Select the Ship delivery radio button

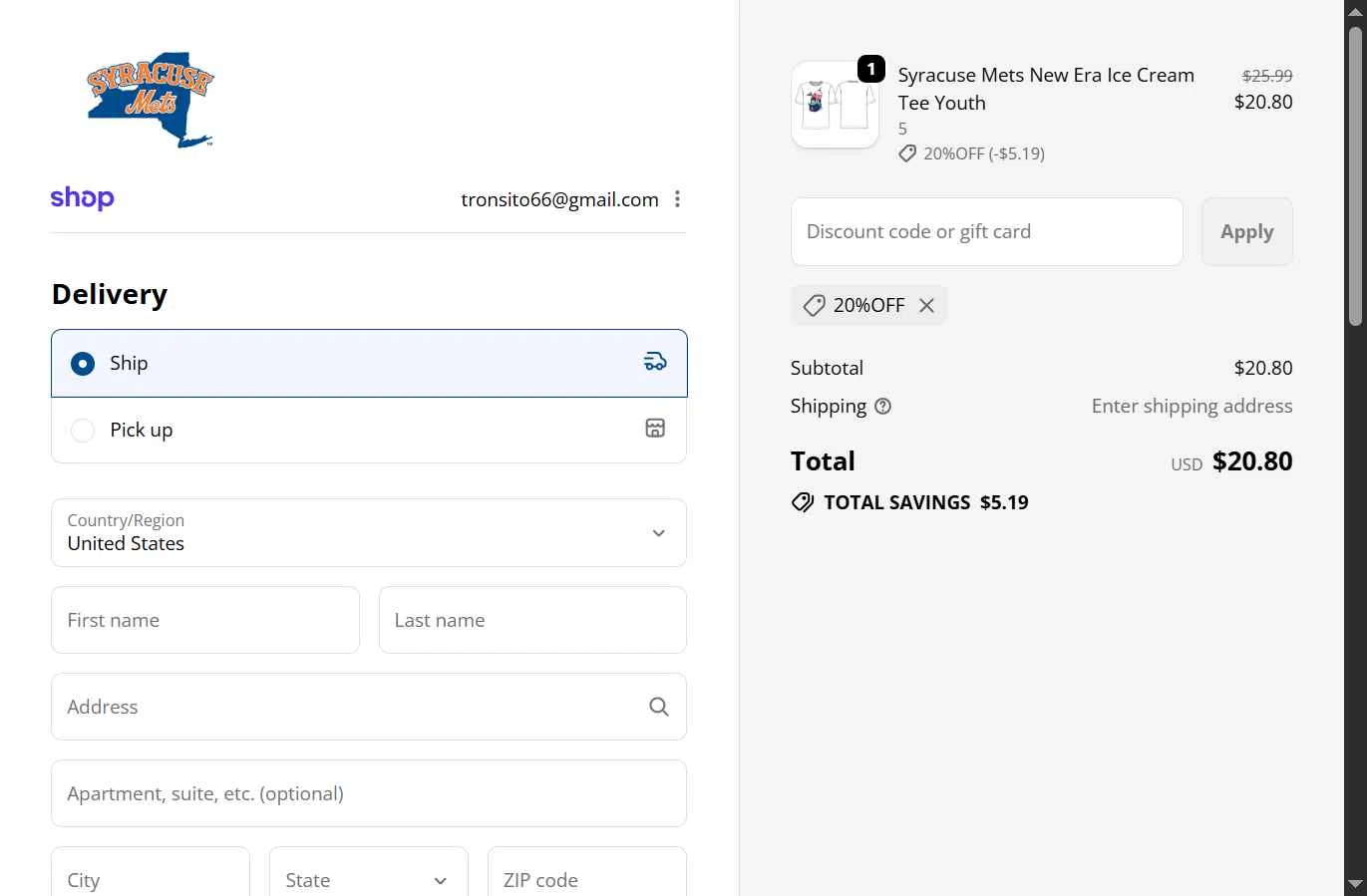[83, 364]
